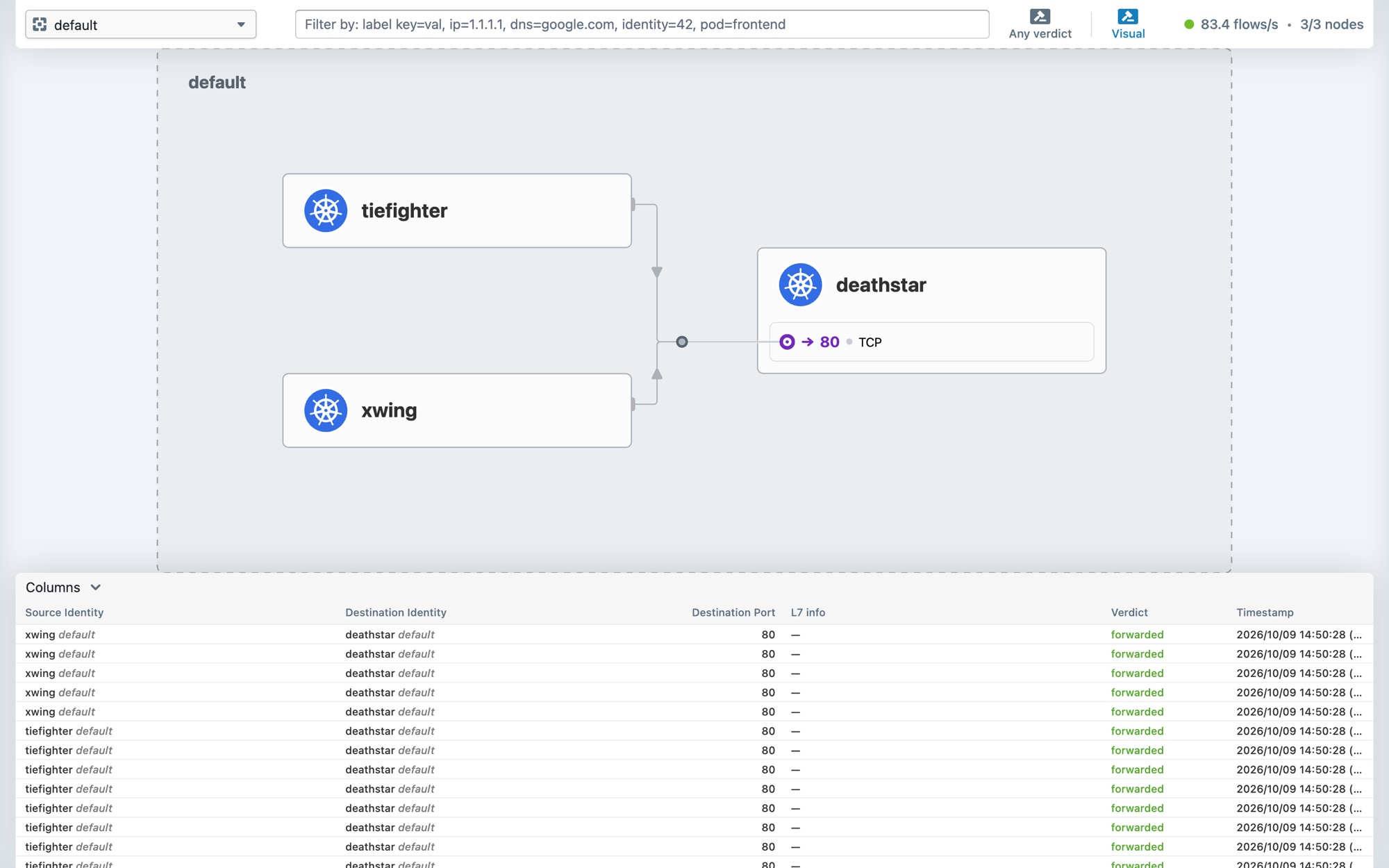Click the upward arrow on xwing flow line
The image size is (1389, 868).
tap(657, 374)
